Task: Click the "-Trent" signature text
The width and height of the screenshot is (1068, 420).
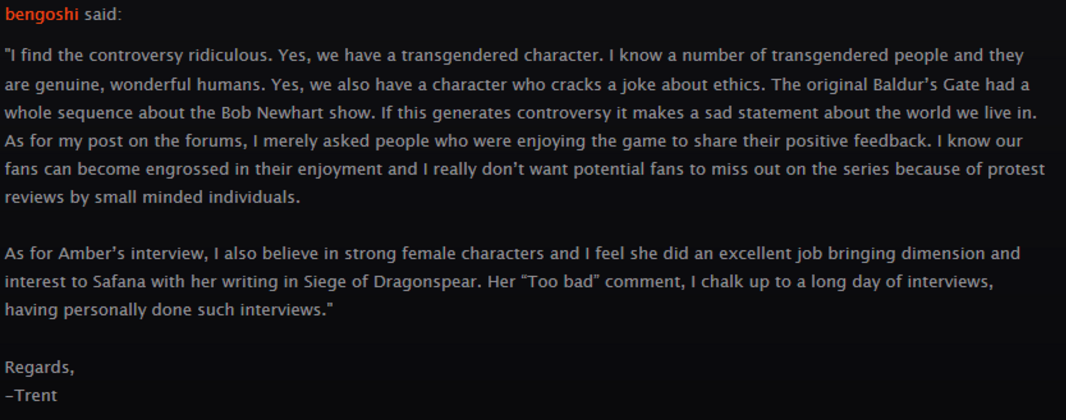Action: tap(31, 395)
